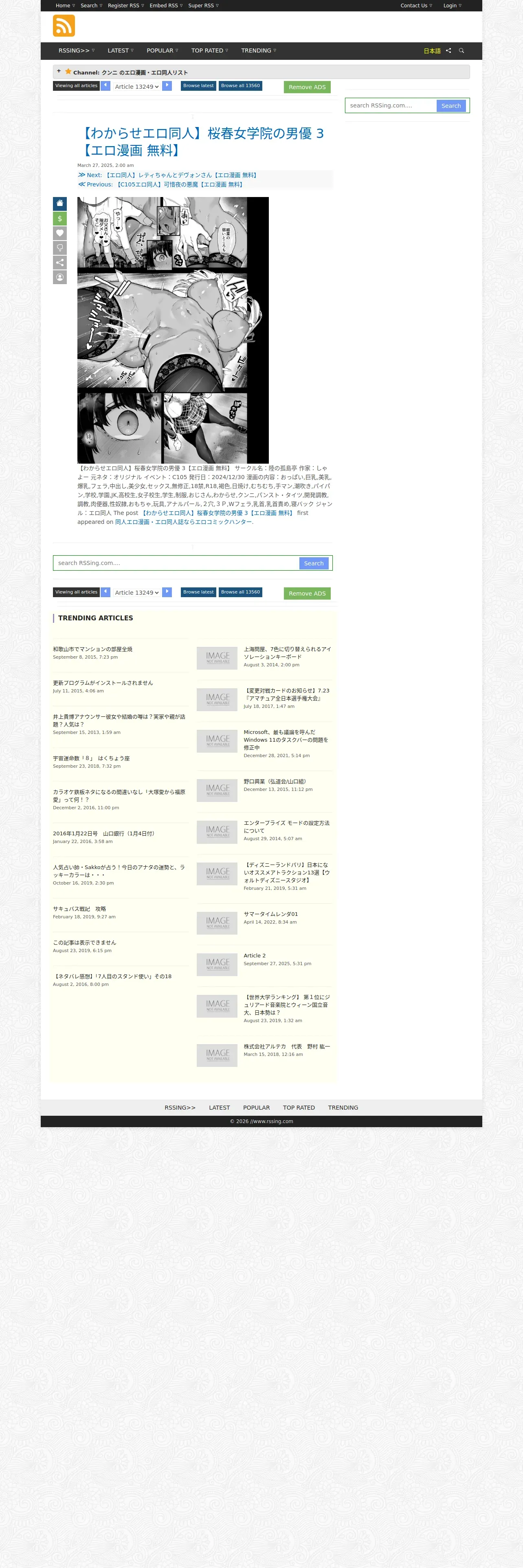Open the Article 13249 dropdown below the article

136,592
